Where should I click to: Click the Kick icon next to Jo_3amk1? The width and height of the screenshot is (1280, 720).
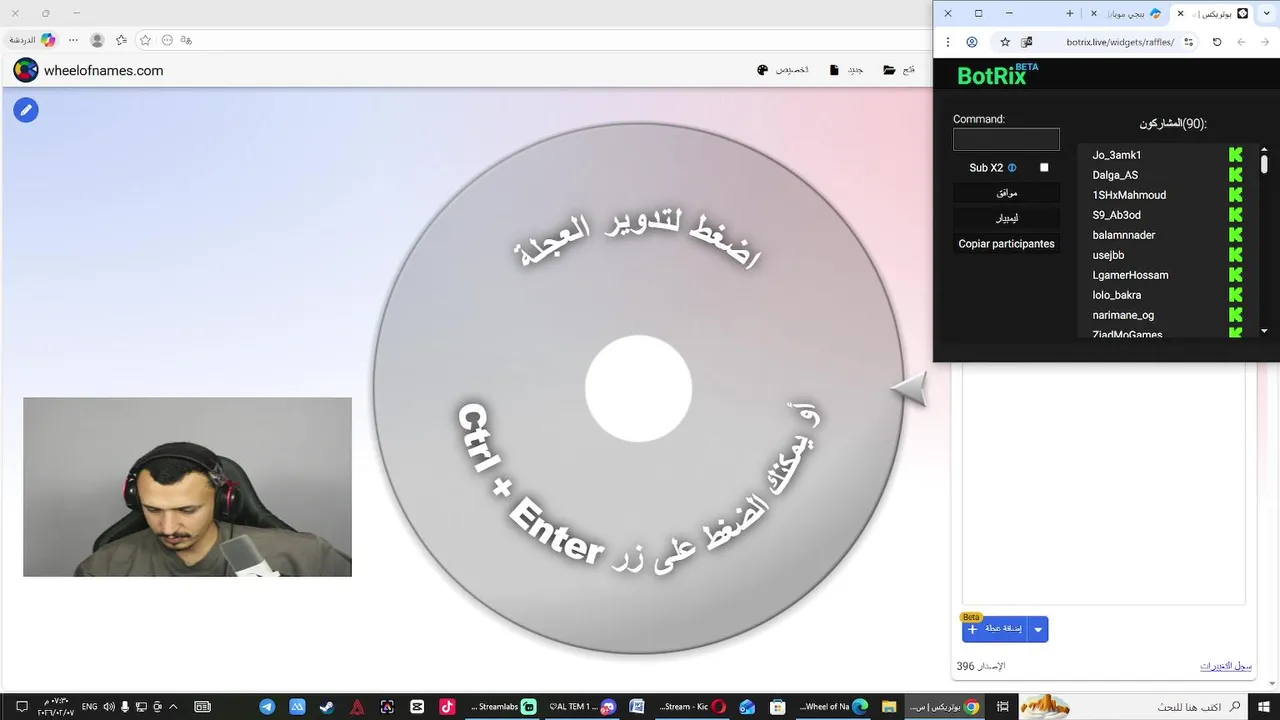point(1236,155)
